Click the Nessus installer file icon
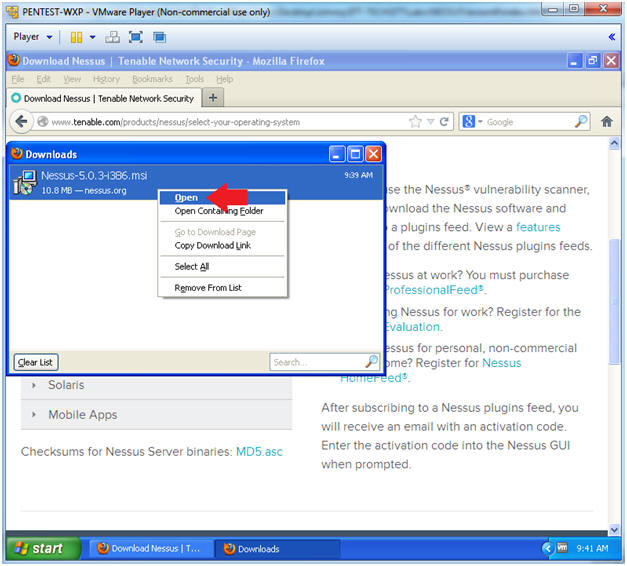Image resolution: width=627 pixels, height=566 pixels. tap(25, 182)
